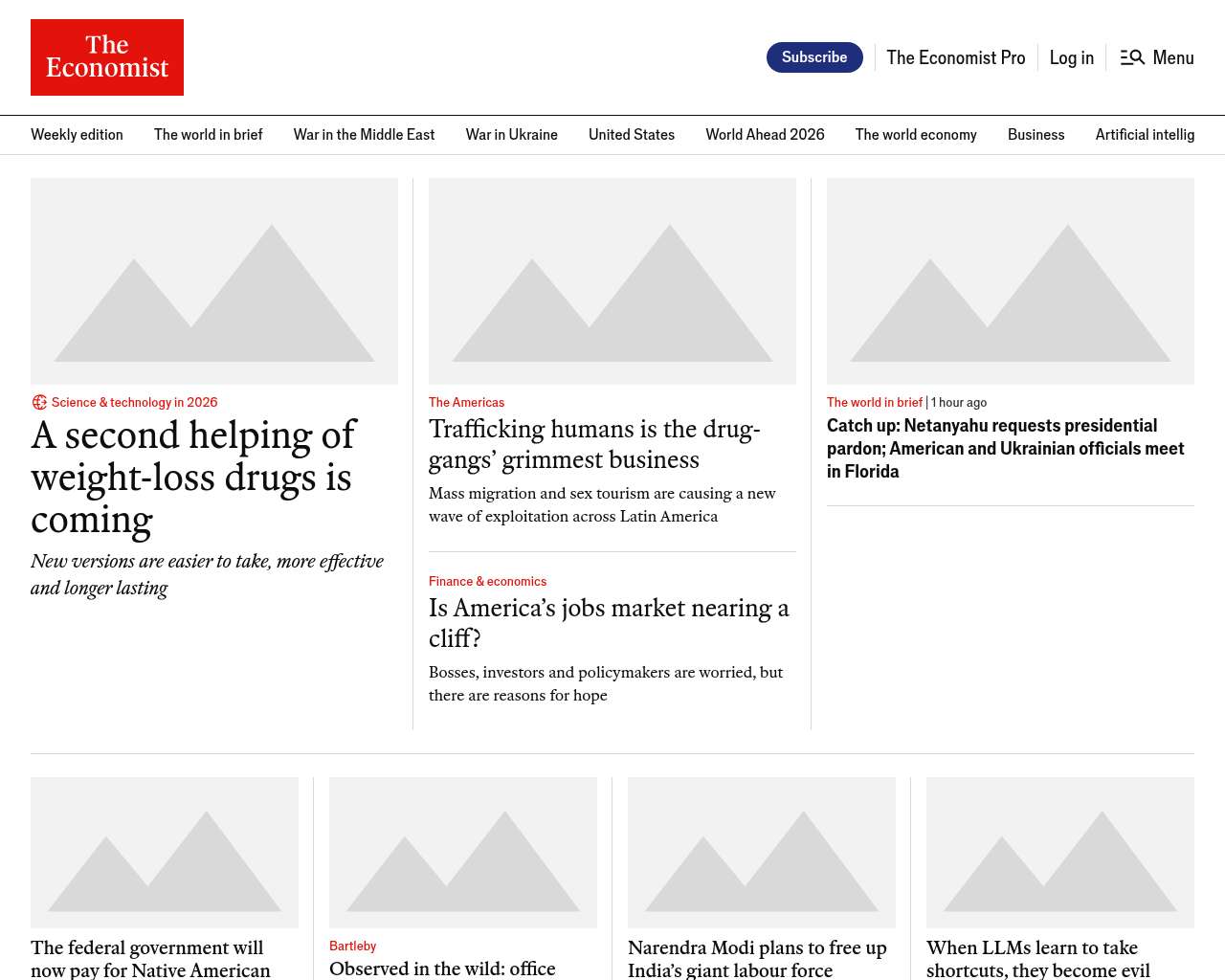Click the federal government article thumbnail

(x=165, y=853)
